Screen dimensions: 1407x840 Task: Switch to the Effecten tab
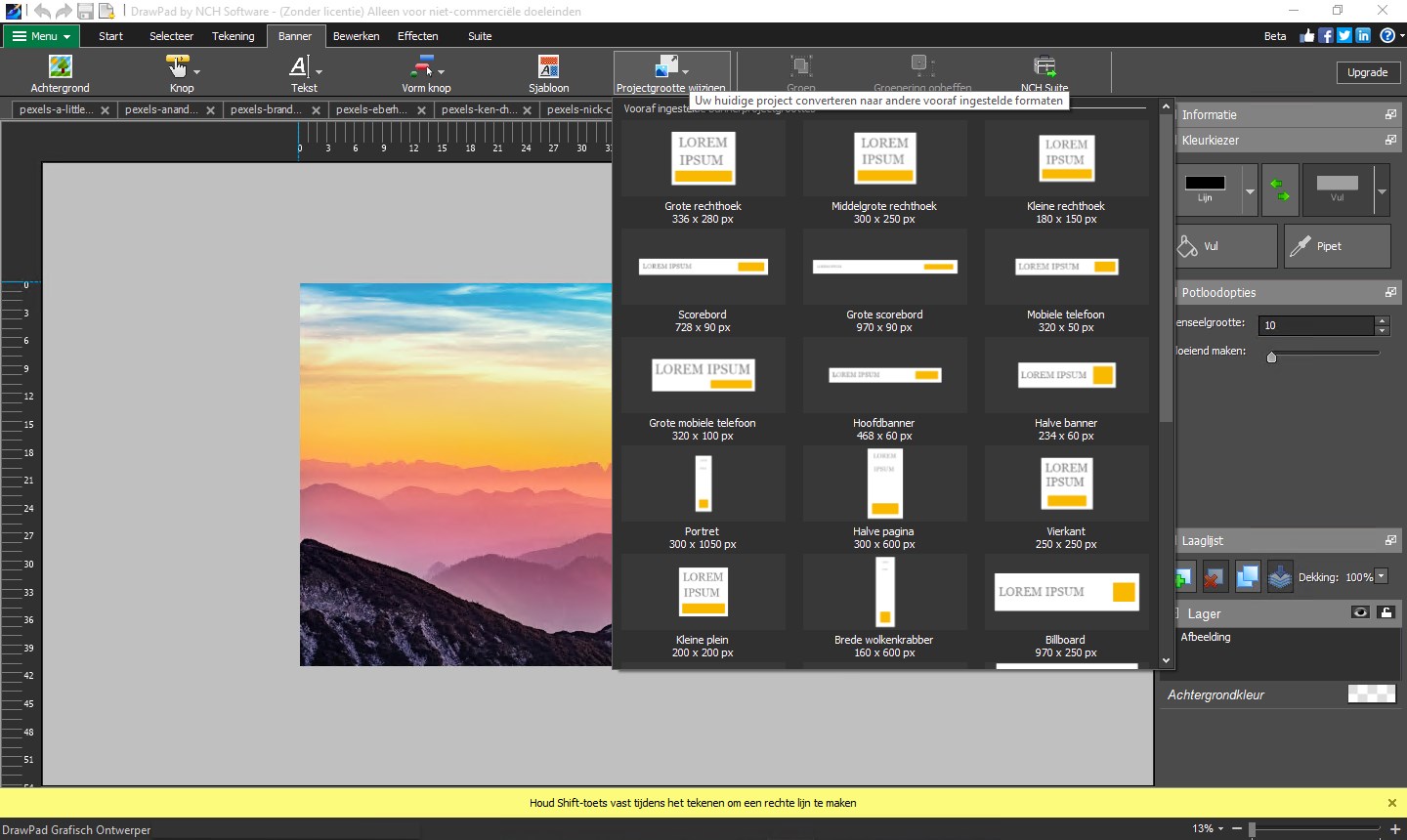(x=417, y=36)
